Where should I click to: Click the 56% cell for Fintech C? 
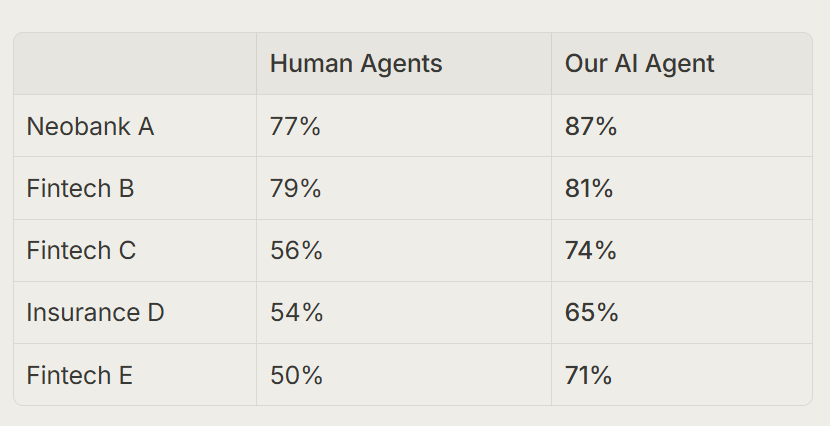coord(404,250)
